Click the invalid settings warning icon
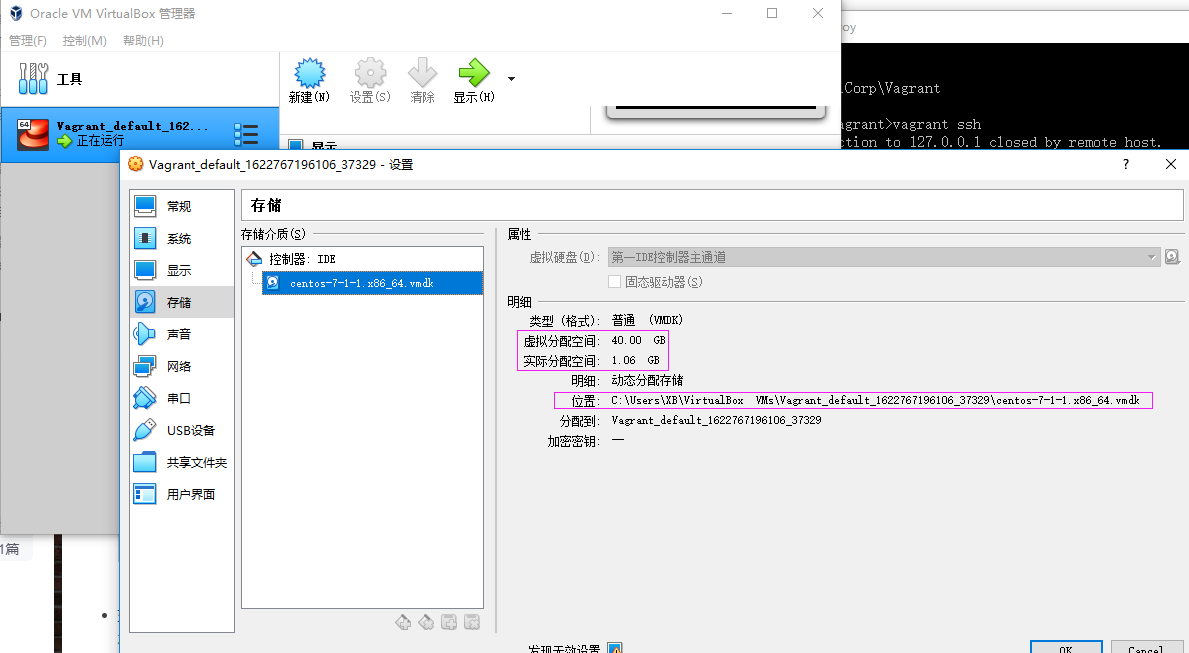The height and width of the screenshot is (653, 1189). (615, 648)
